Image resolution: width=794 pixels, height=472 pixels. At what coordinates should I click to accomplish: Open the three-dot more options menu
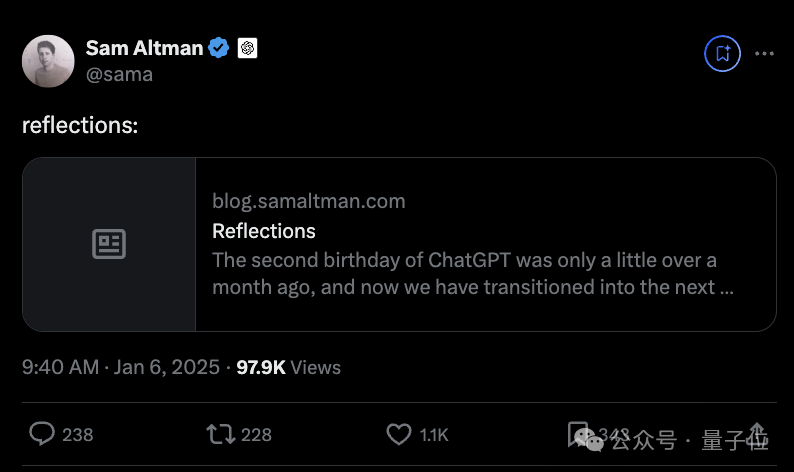(763, 53)
